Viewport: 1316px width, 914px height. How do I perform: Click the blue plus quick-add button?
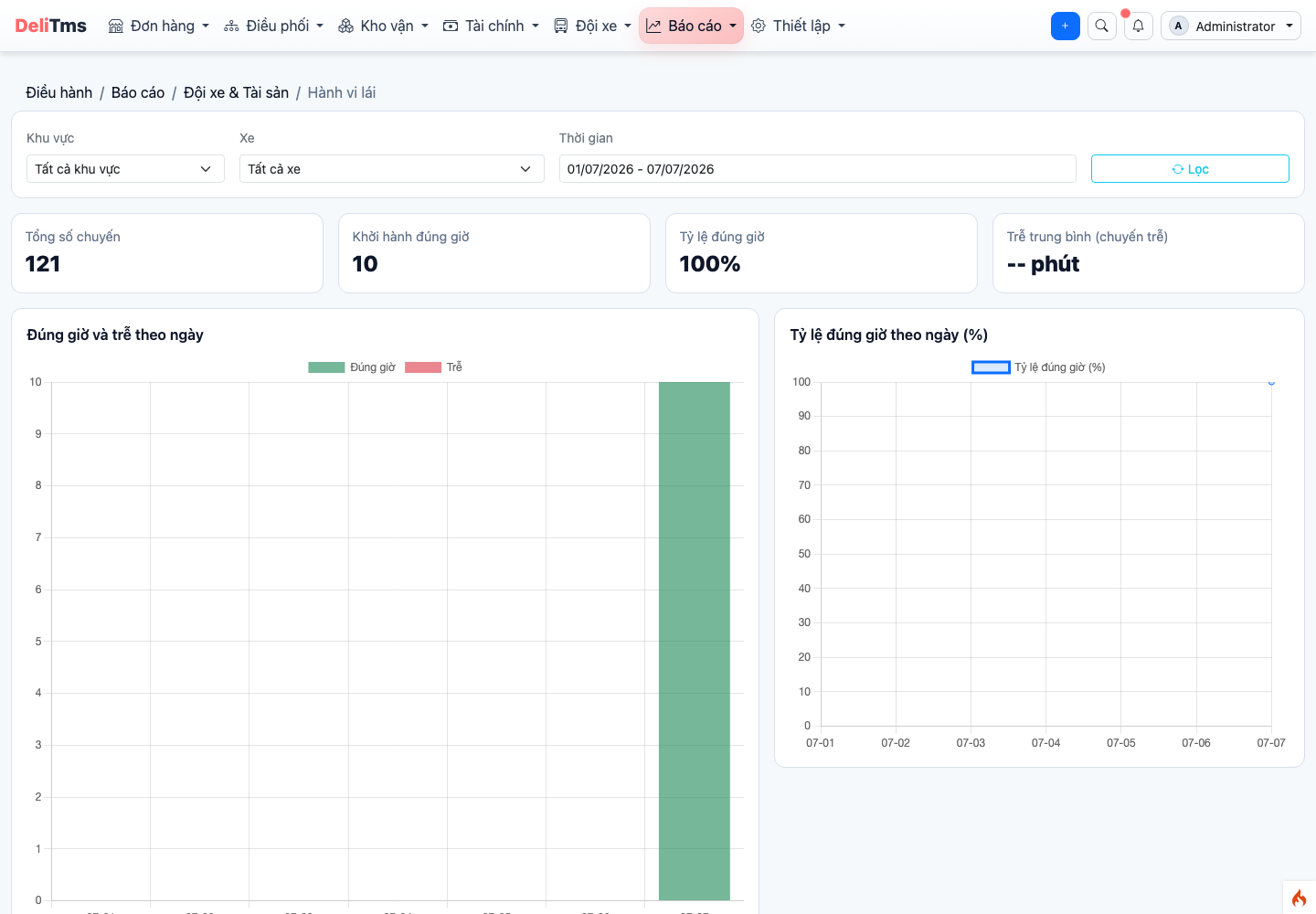click(1066, 26)
